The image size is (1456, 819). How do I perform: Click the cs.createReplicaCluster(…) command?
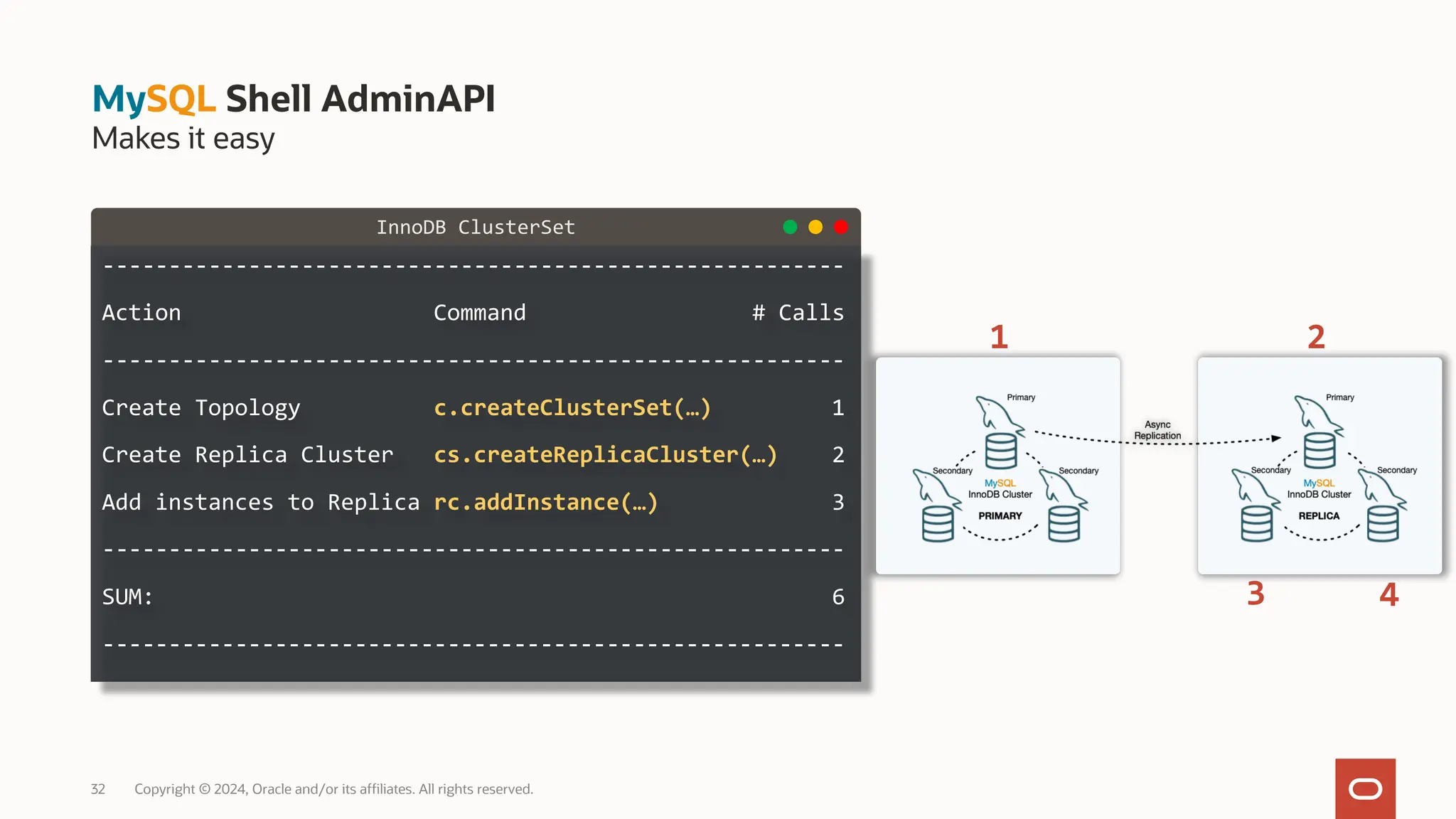point(605,455)
